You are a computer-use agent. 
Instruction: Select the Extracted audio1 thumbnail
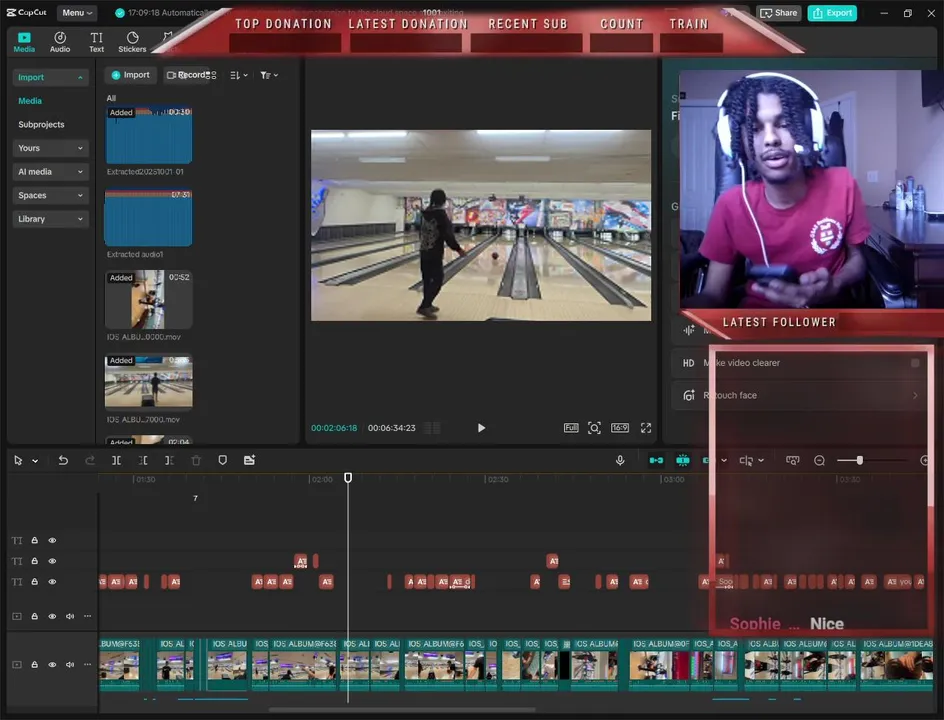149,218
